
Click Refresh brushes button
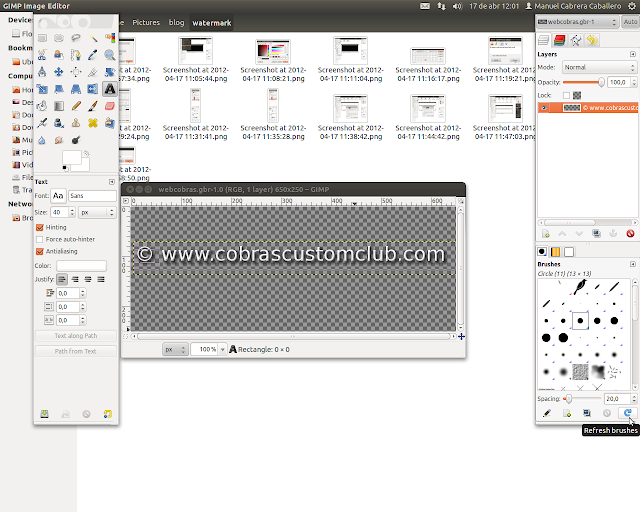[627, 413]
